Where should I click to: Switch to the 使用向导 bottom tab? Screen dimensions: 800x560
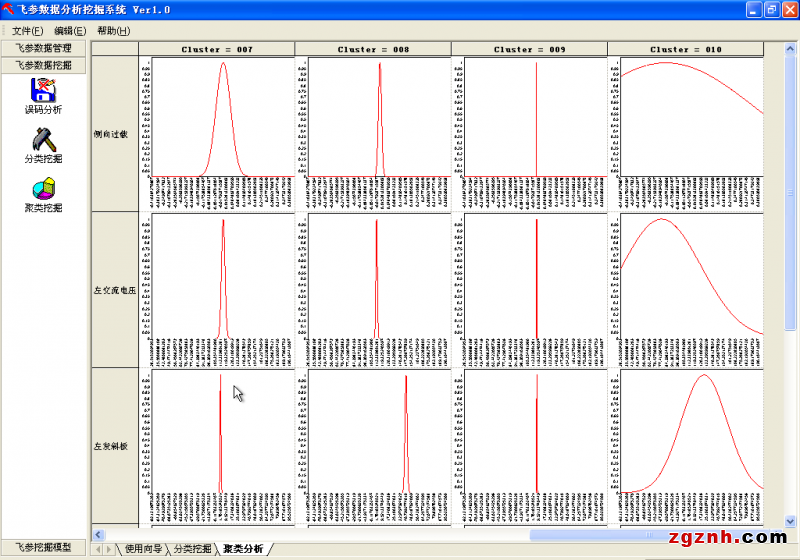141,549
